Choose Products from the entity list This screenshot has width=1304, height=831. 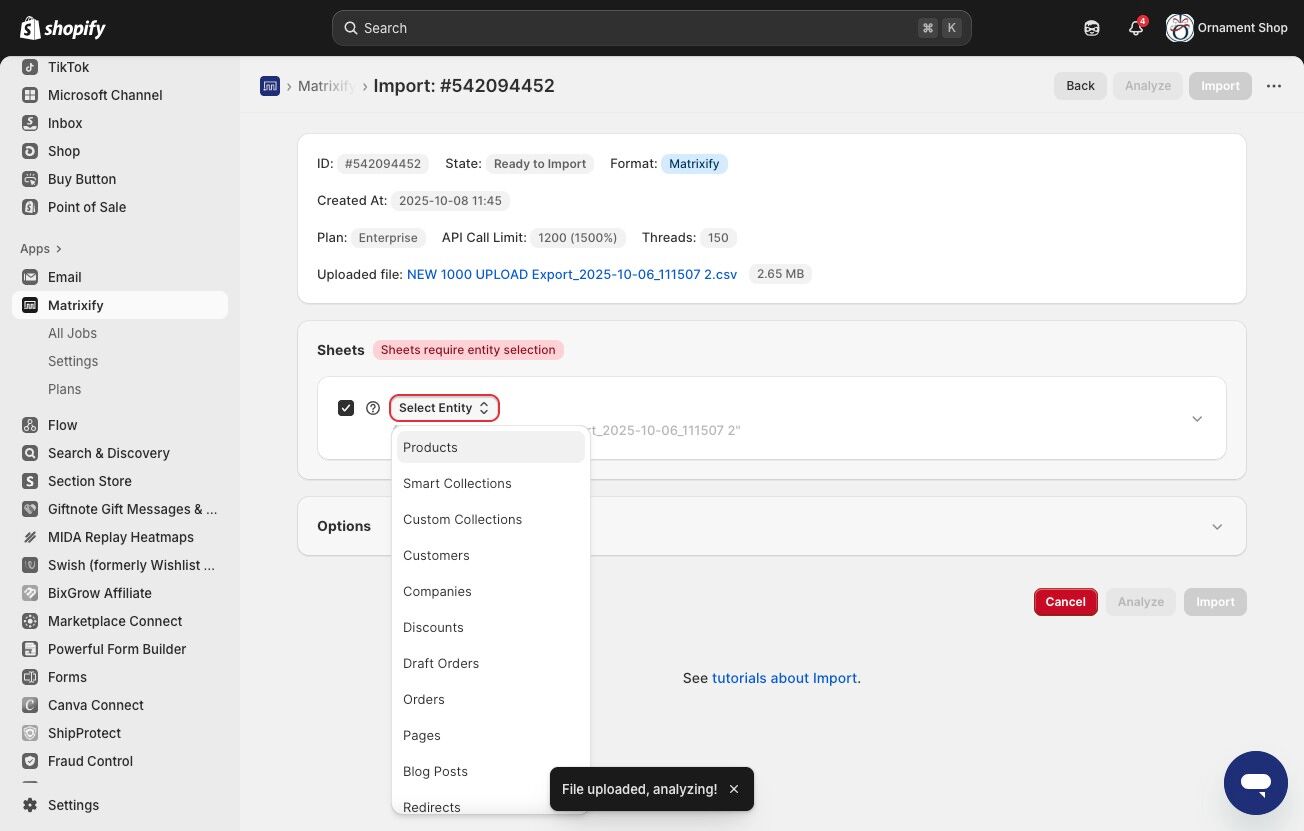[x=490, y=447]
